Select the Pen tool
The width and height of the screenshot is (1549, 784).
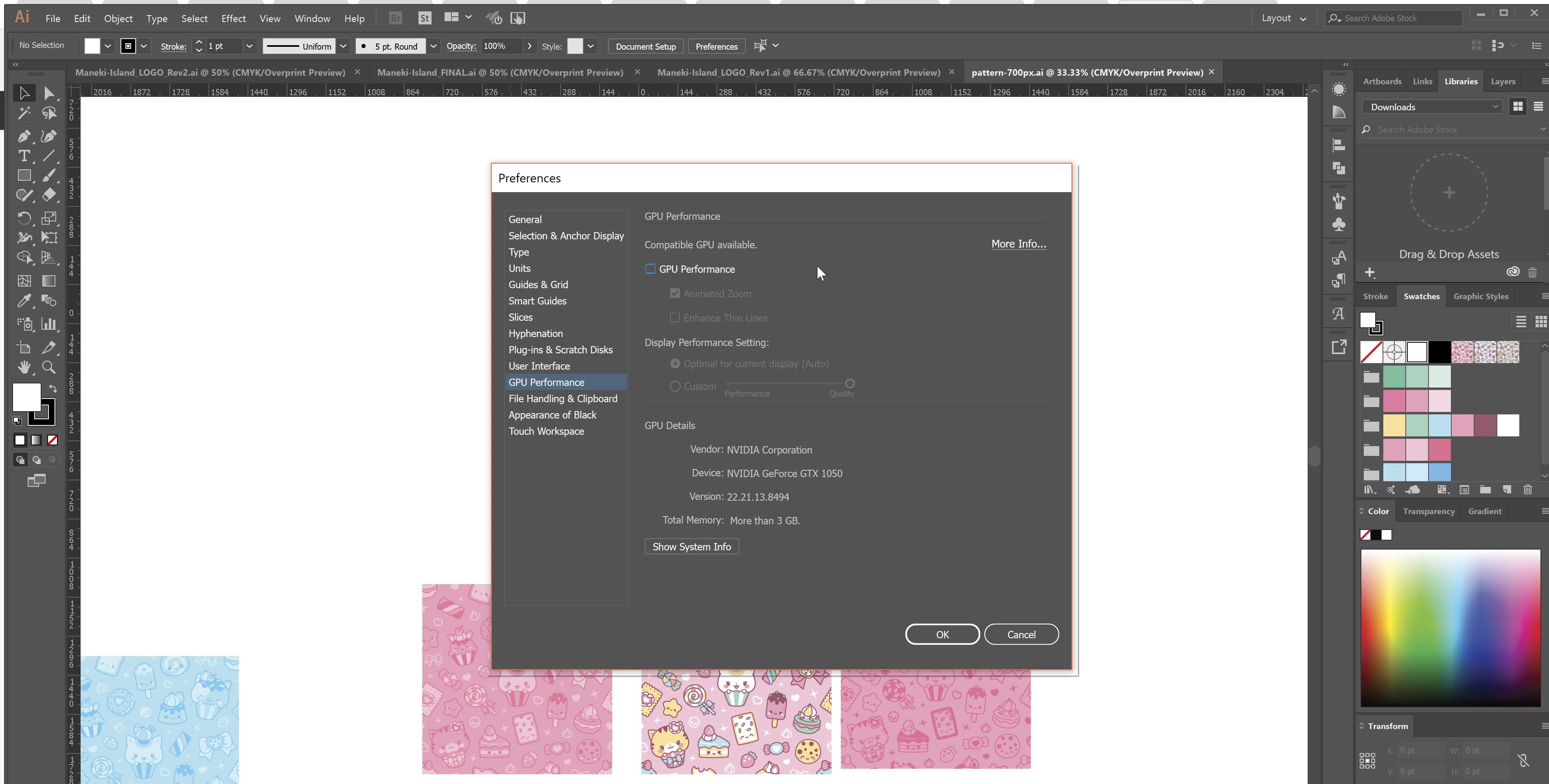pyautogui.click(x=24, y=136)
